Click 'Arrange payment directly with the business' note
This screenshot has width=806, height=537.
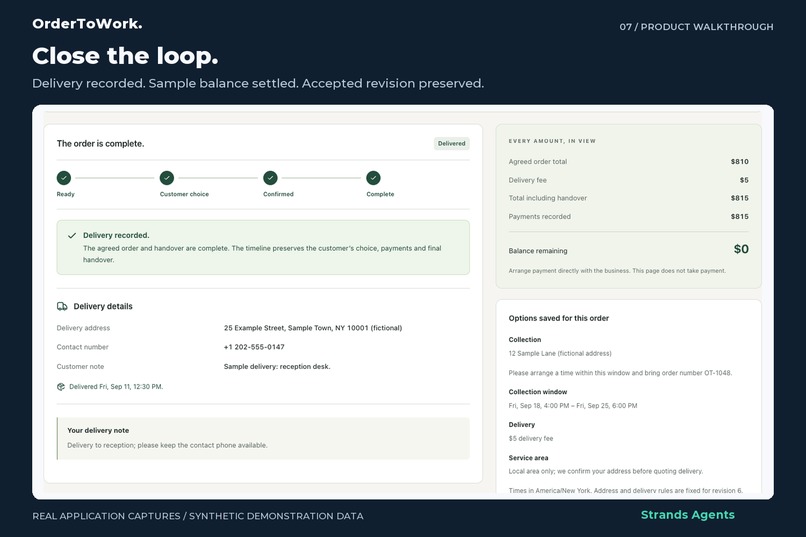point(617,271)
